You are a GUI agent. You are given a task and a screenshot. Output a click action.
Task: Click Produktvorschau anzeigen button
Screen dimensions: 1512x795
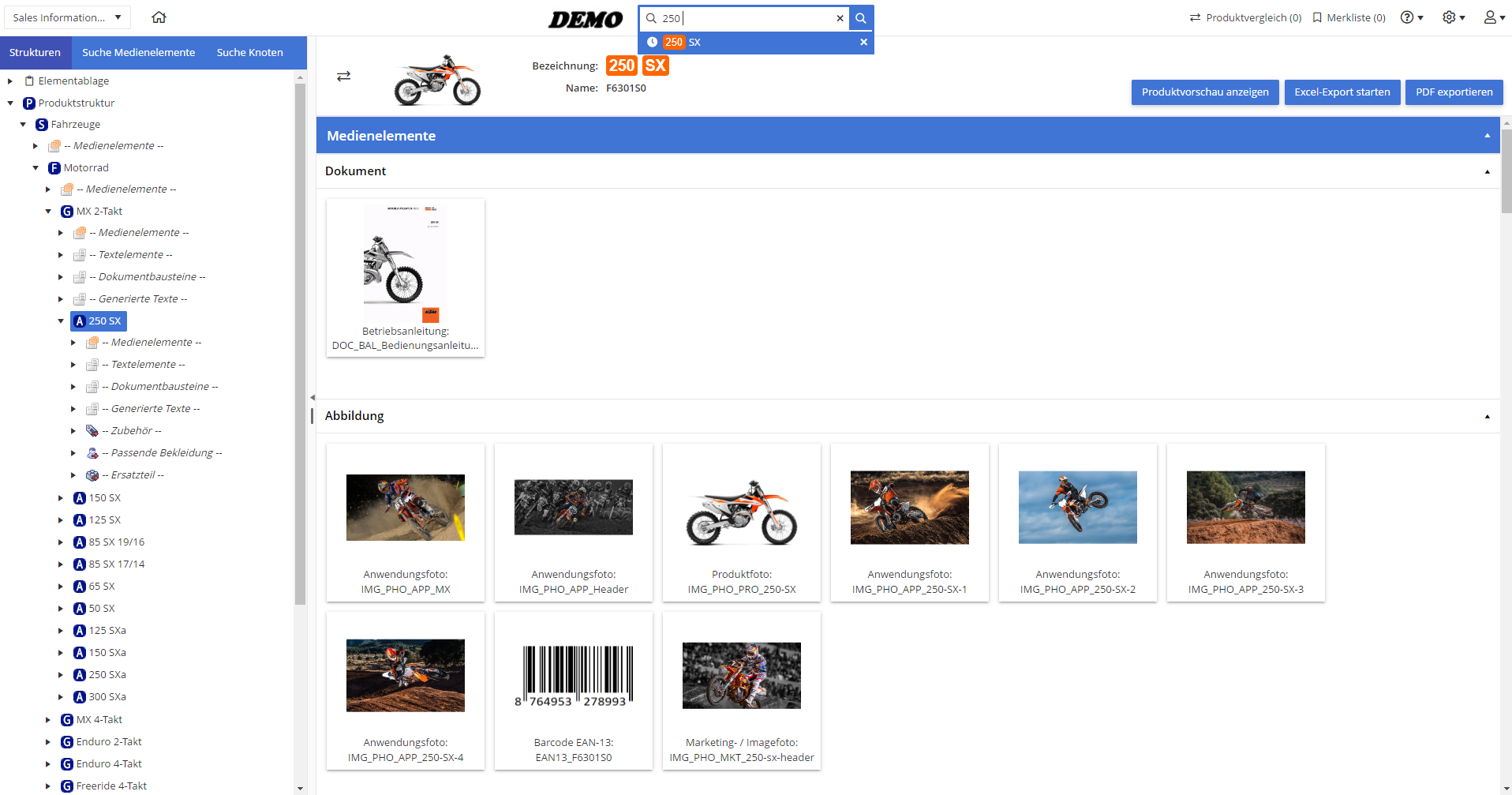1205,92
